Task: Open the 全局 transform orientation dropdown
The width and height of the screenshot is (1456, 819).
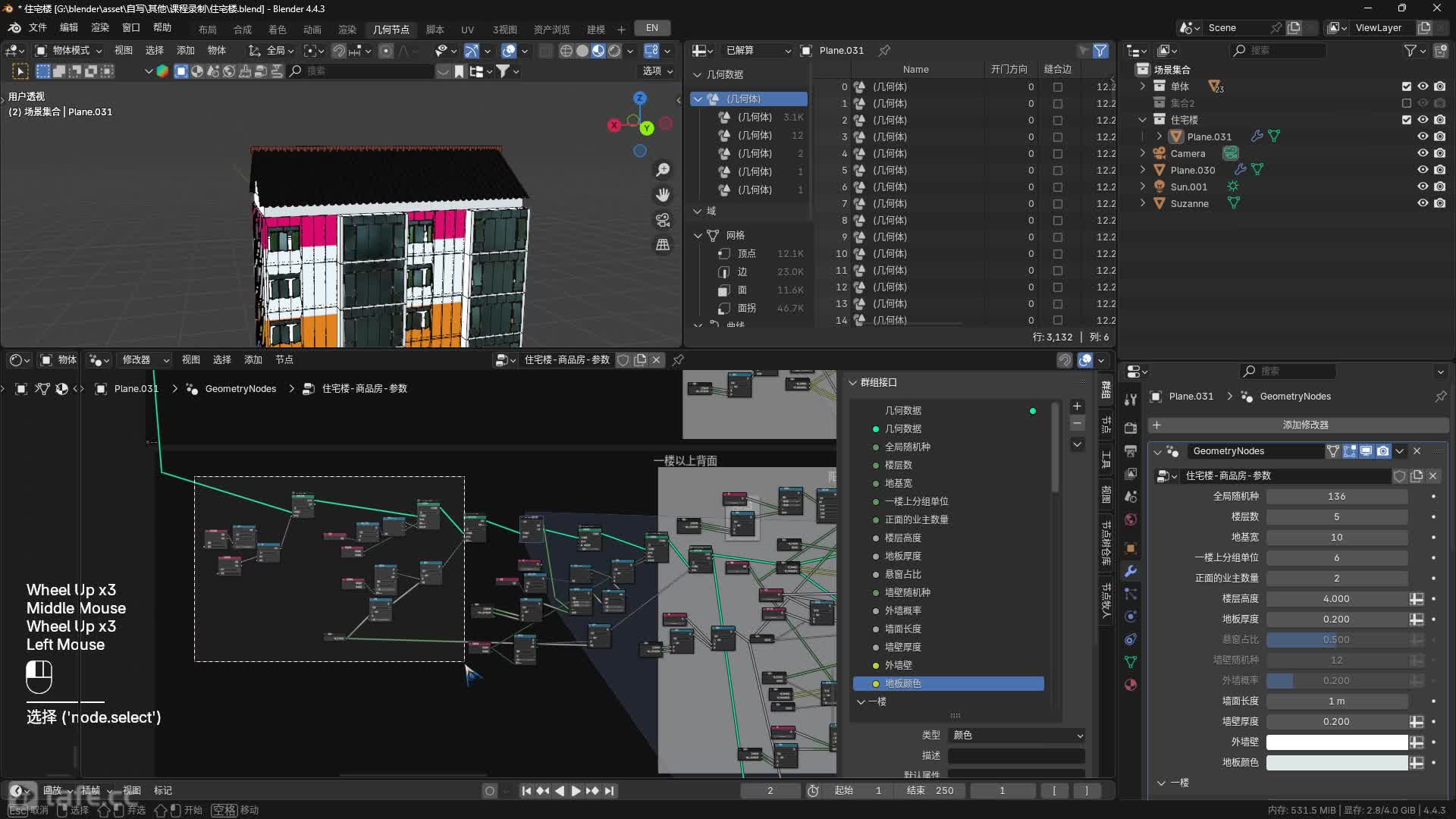Action: 271,51
